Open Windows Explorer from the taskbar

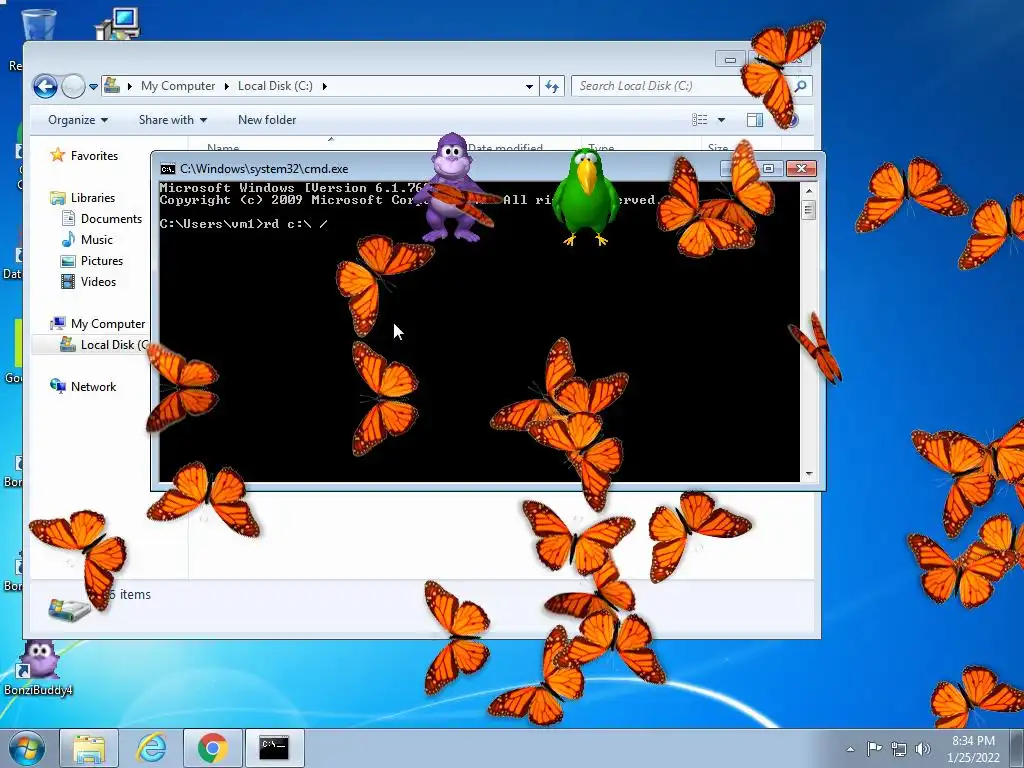pyautogui.click(x=89, y=748)
